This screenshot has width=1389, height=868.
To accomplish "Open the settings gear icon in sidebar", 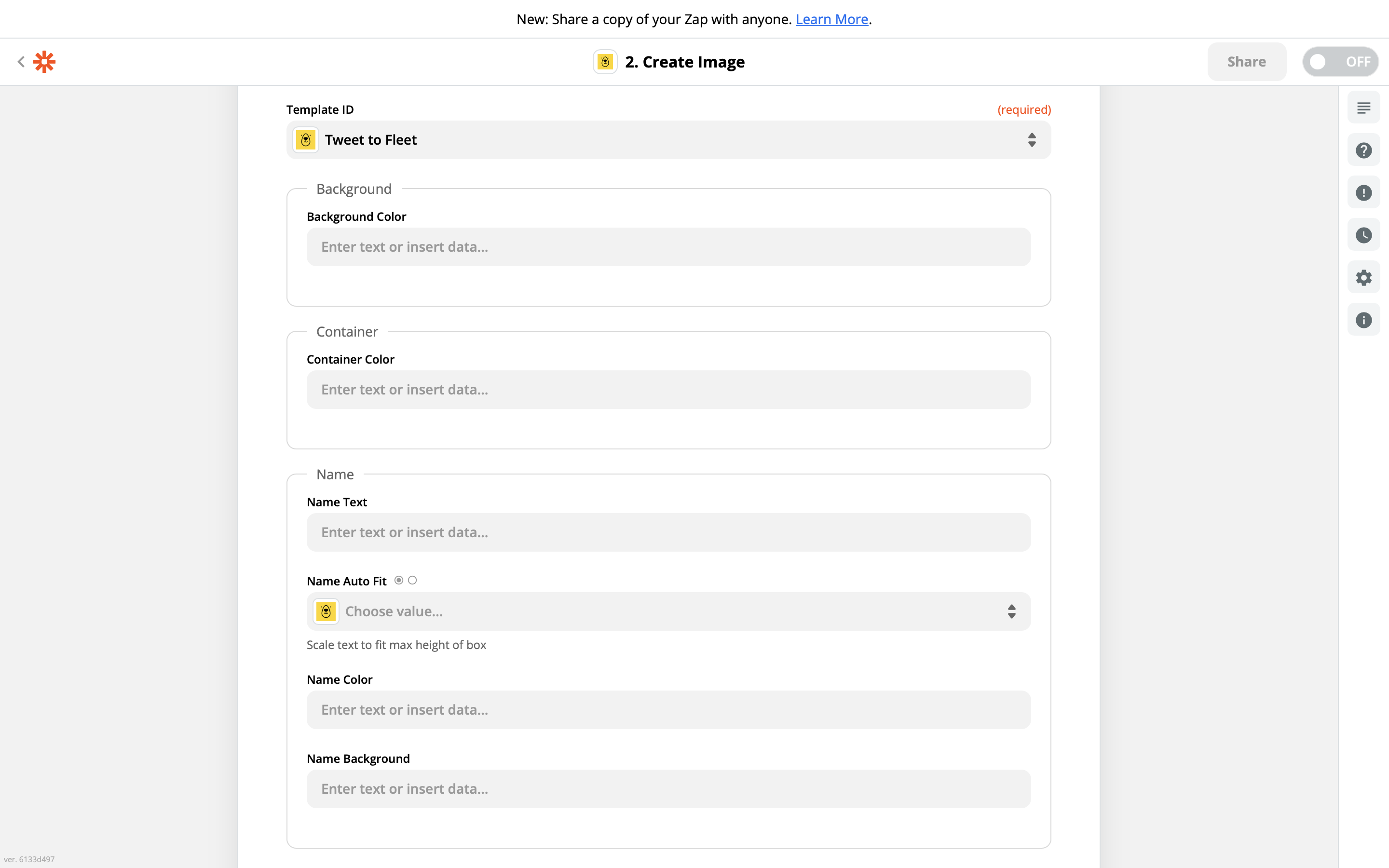I will point(1364,277).
